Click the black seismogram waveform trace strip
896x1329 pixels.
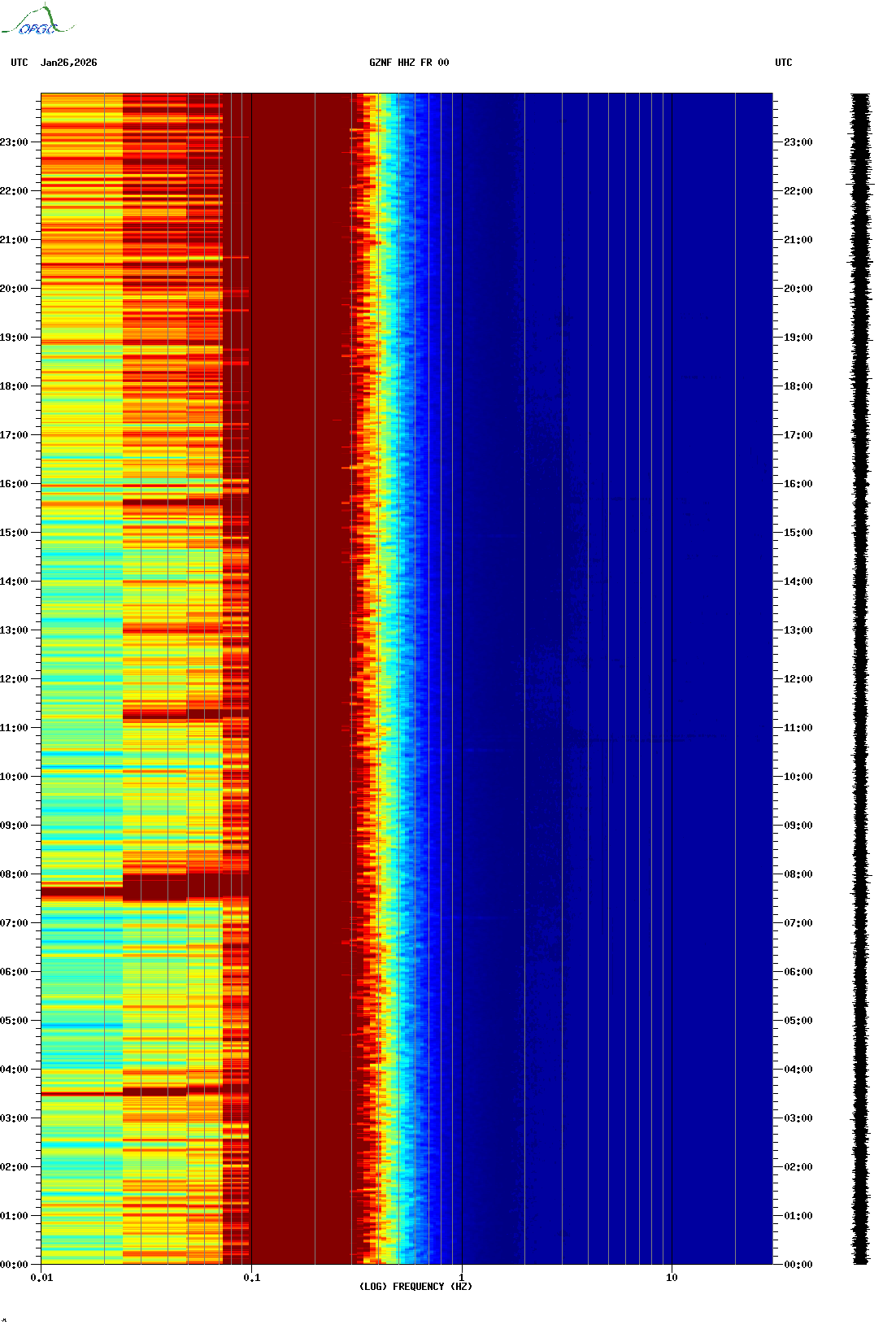[860, 679]
